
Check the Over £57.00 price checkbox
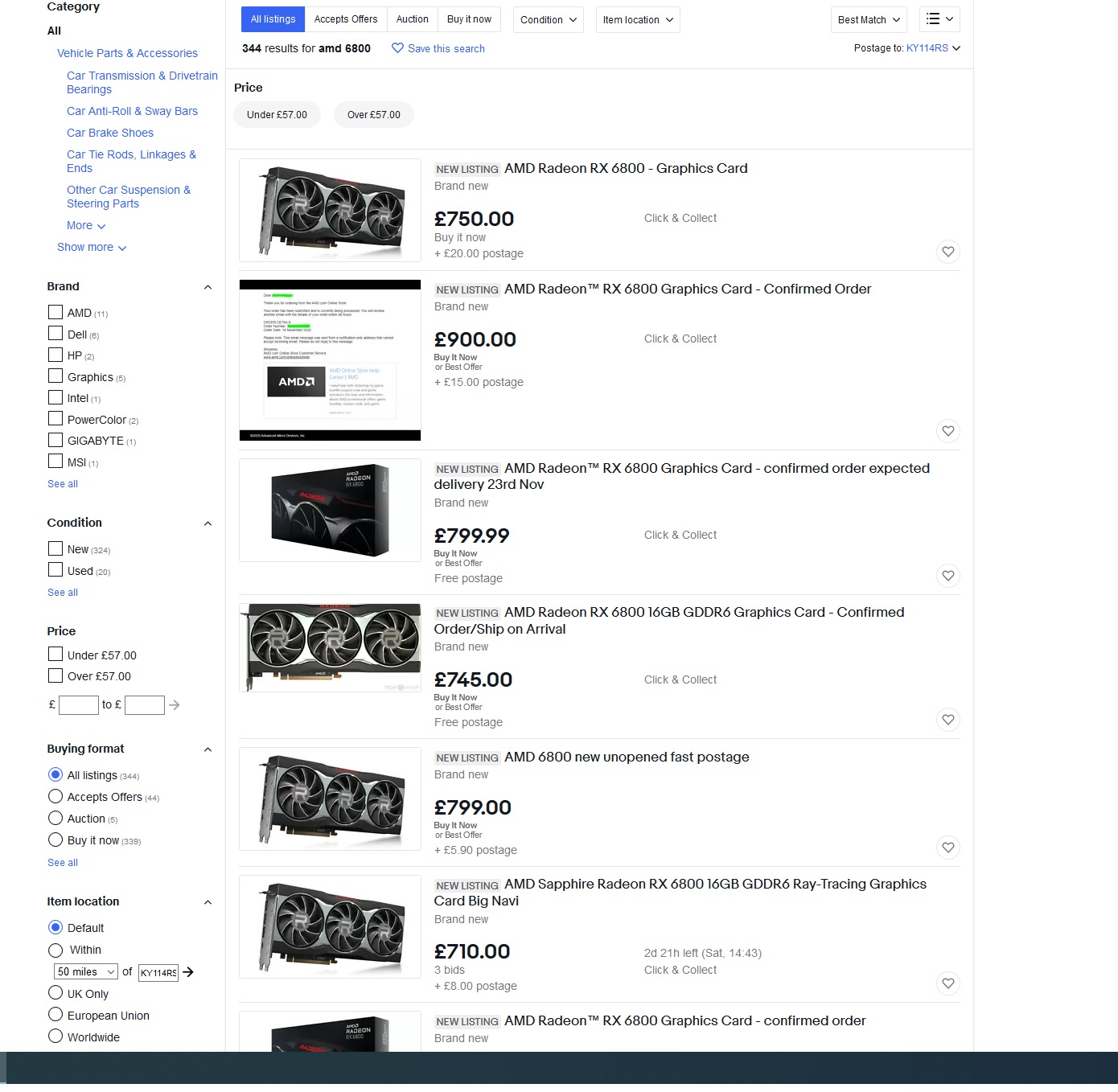55,675
